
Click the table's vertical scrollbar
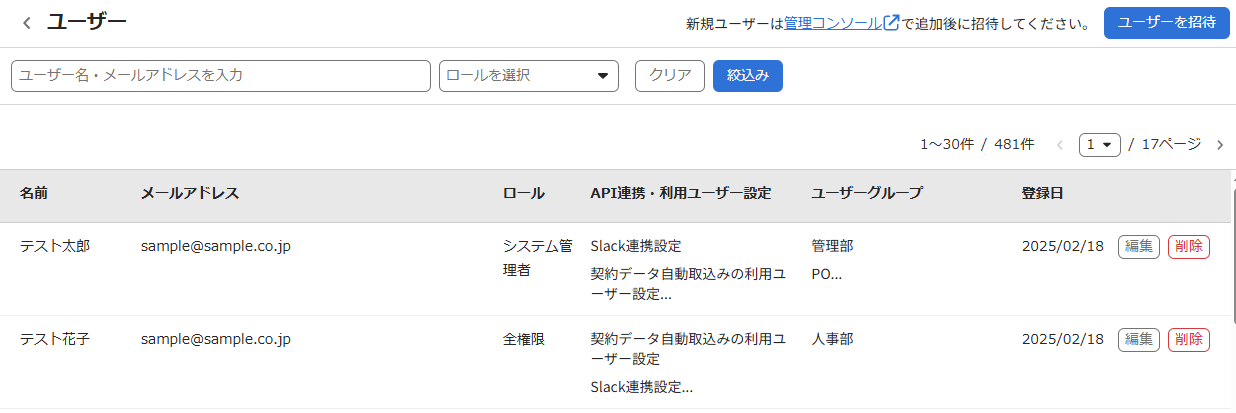pos(1233,291)
